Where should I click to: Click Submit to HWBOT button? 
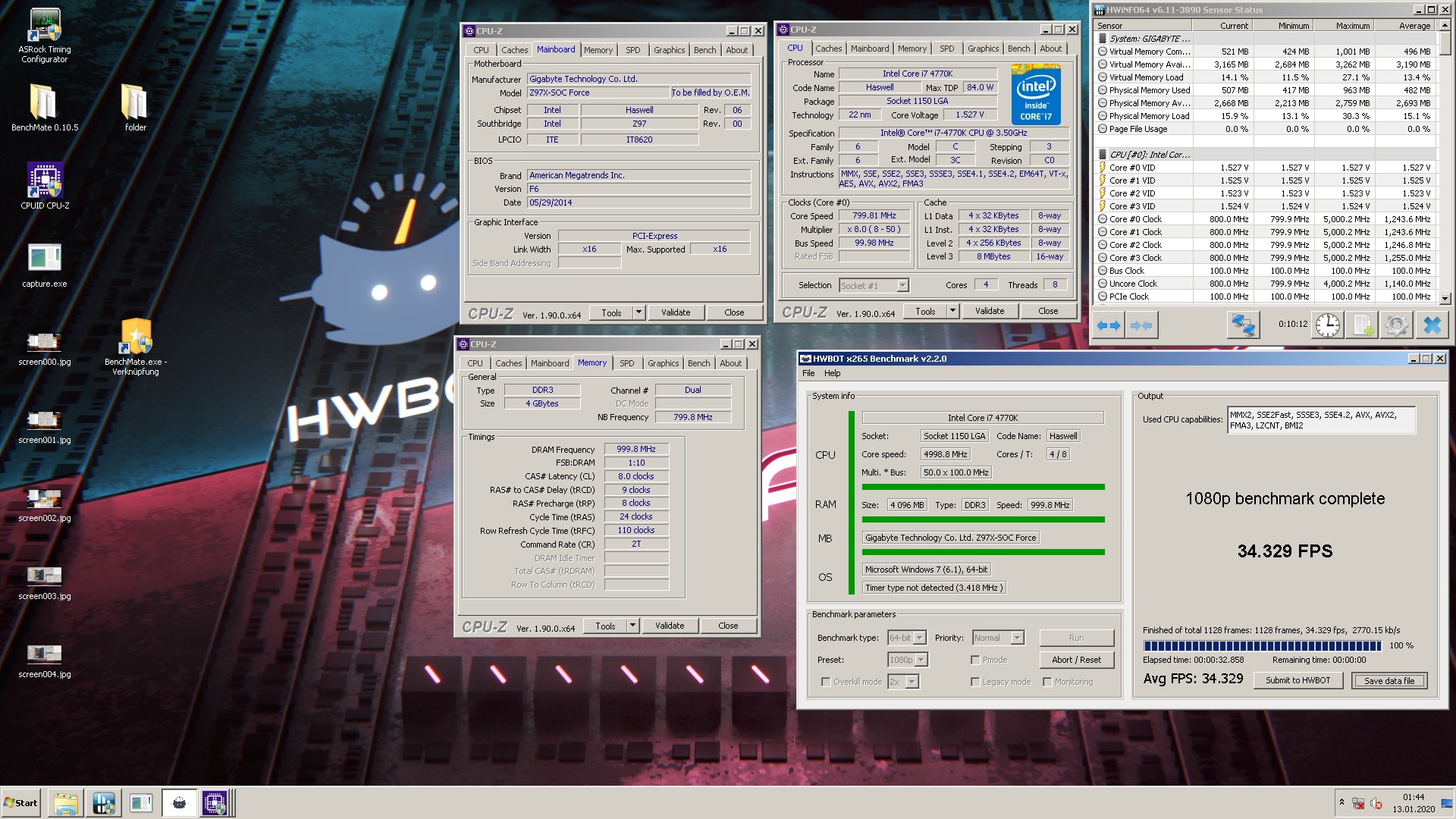pyautogui.click(x=1298, y=680)
